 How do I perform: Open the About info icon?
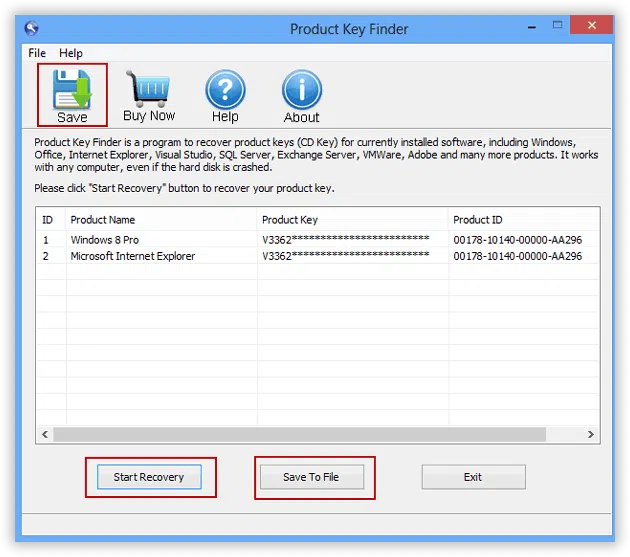pos(301,92)
